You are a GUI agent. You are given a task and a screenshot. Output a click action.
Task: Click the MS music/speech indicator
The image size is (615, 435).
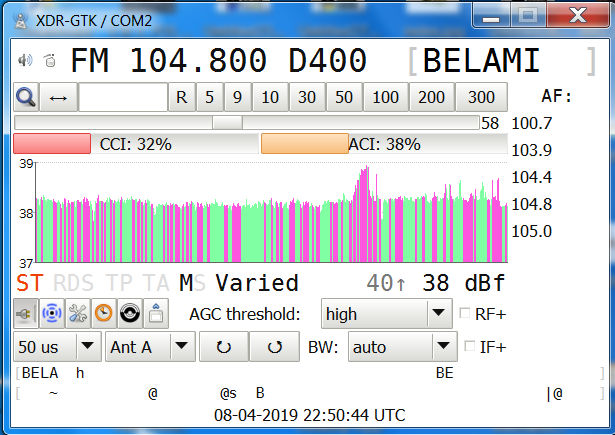[x=192, y=283]
